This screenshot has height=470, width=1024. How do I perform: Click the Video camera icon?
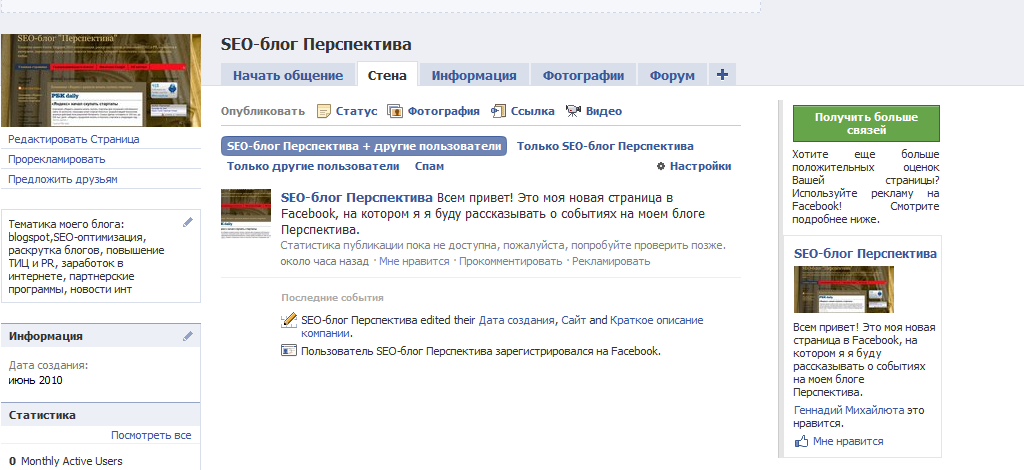tap(573, 111)
